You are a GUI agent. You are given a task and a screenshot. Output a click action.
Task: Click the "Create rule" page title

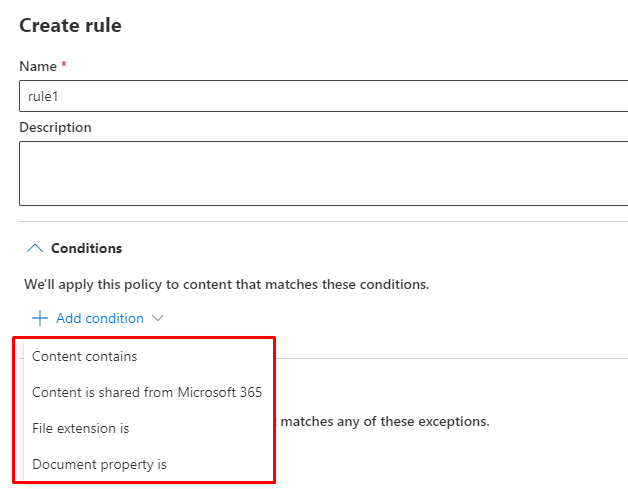70,26
